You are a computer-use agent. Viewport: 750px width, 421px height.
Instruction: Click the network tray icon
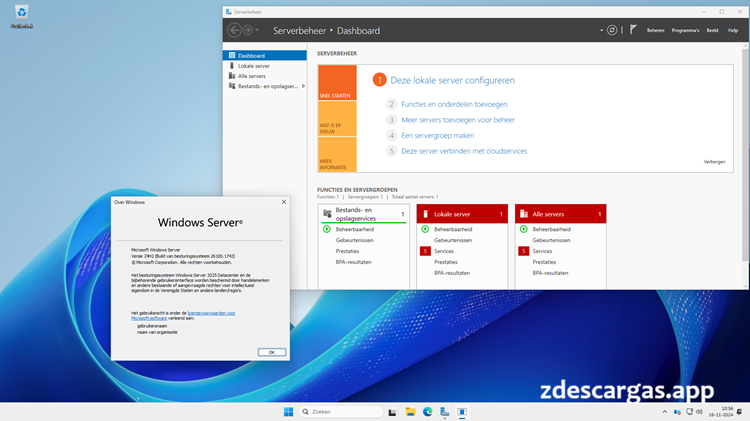(689, 412)
